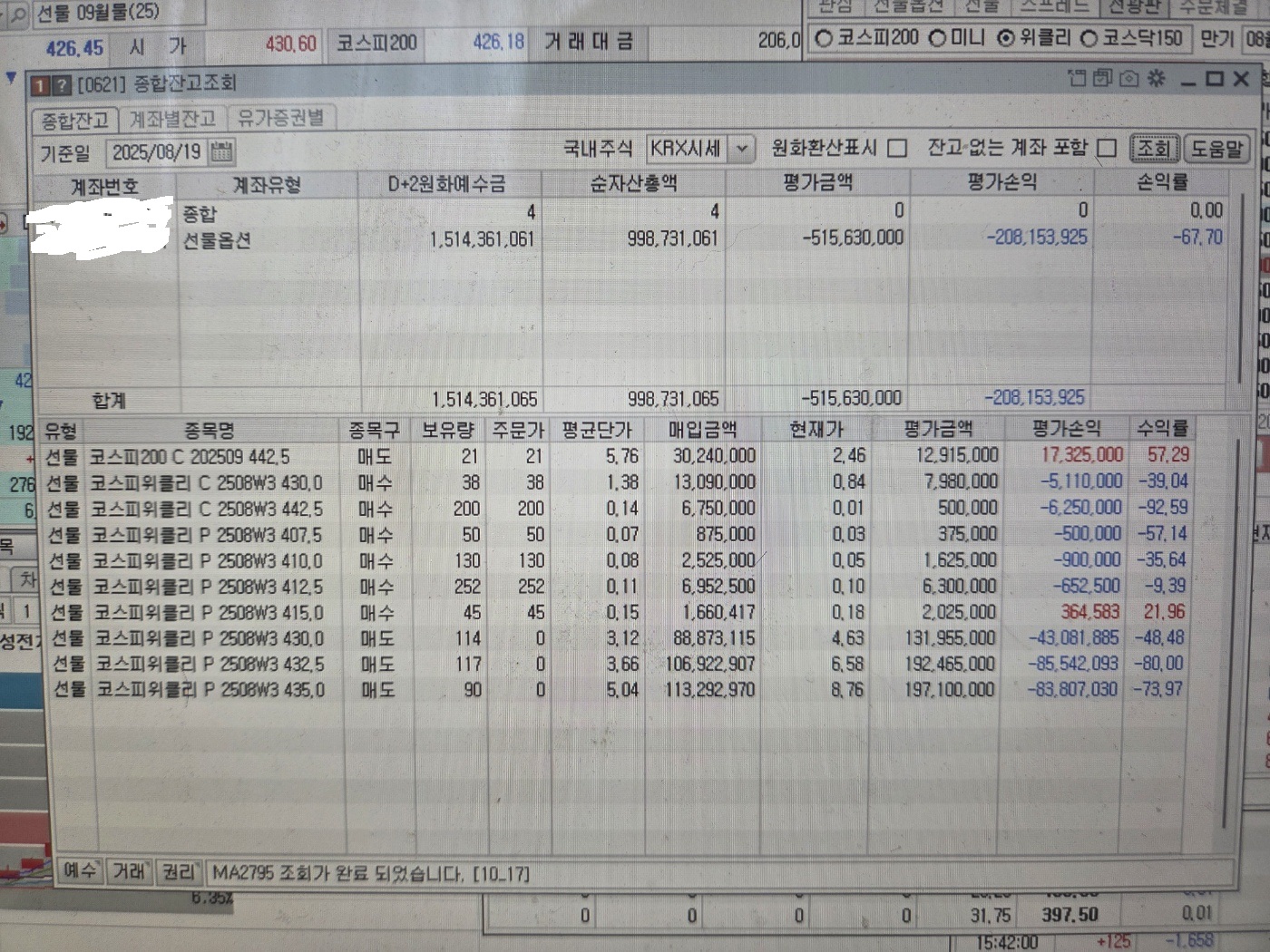Switch to the 종합잔고 tab
The image size is (1270, 952).
pyautogui.click(x=75, y=120)
